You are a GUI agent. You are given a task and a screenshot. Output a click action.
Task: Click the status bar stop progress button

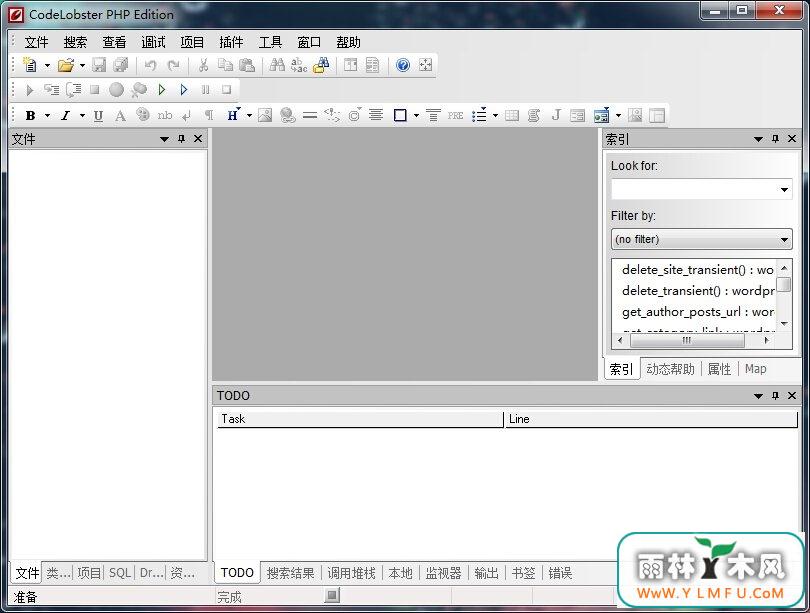coord(332,596)
